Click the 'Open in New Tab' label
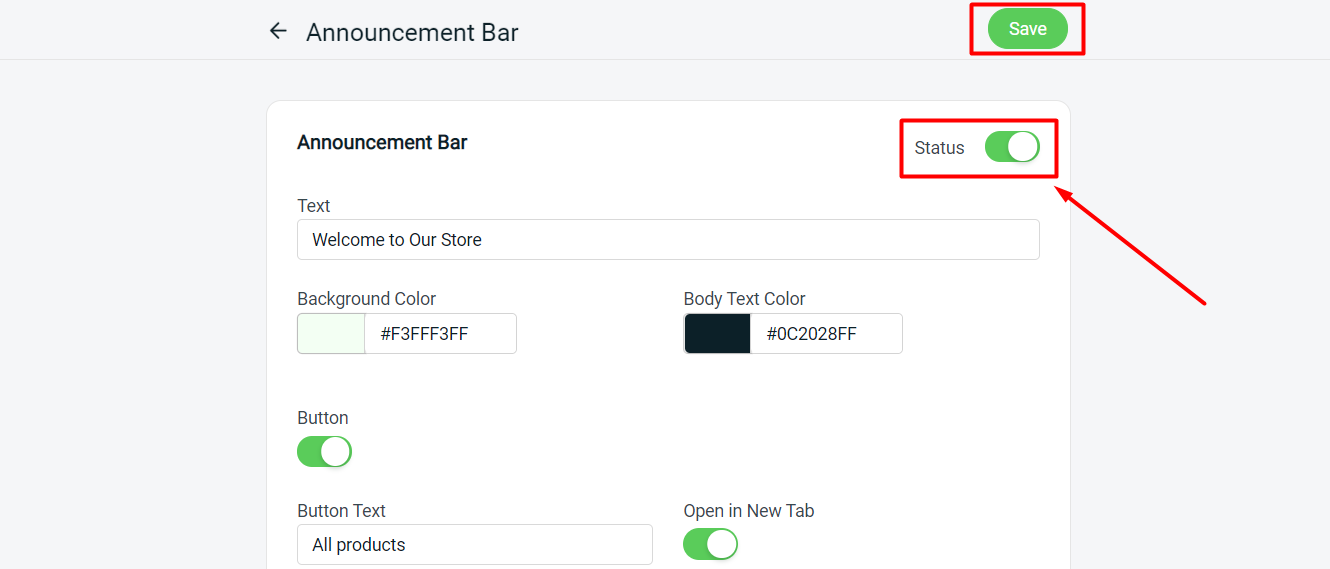Viewport: 1330px width, 569px height. (748, 511)
